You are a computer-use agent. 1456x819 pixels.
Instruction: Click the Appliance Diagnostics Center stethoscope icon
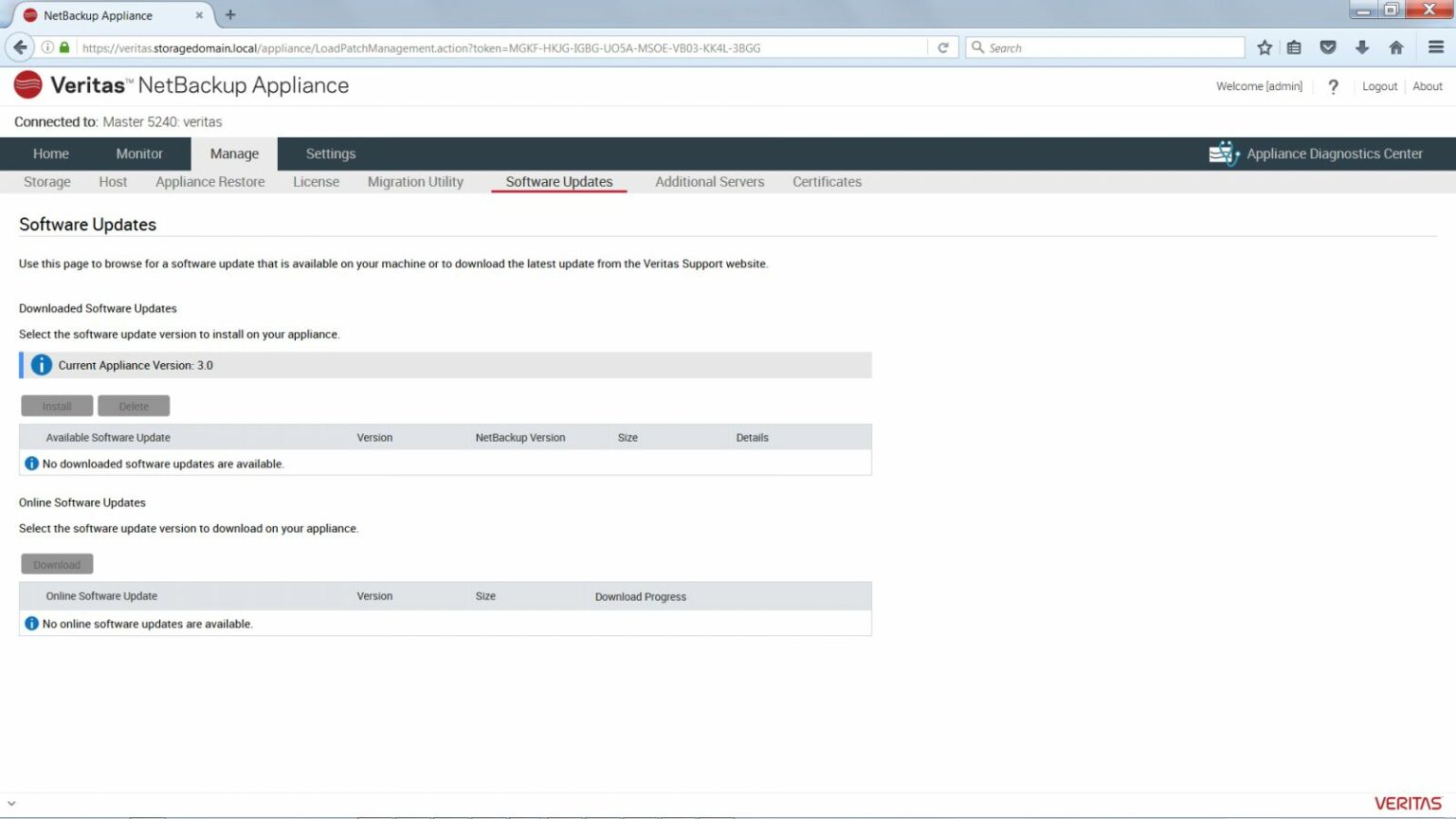[1224, 154]
